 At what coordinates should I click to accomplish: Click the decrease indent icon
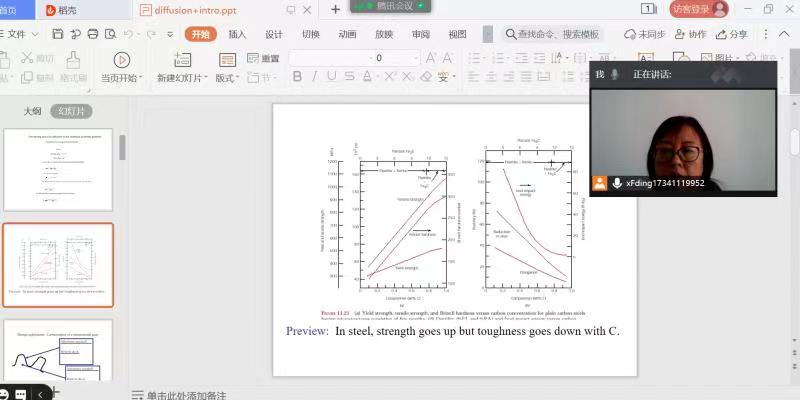(x=521, y=58)
